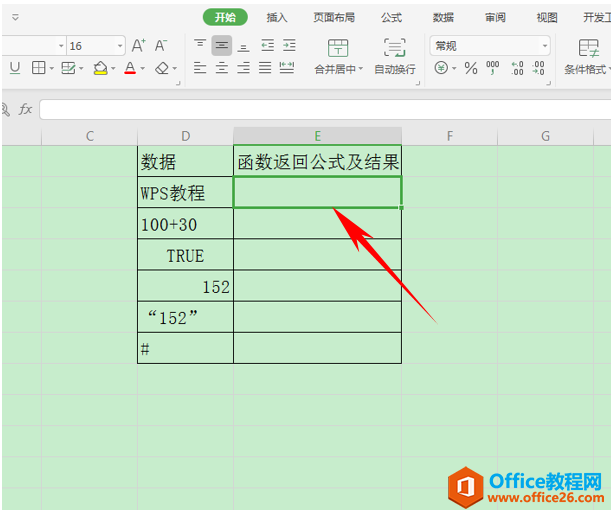Open alignment settings dialog launcher
The image size is (611, 515).
418,83
